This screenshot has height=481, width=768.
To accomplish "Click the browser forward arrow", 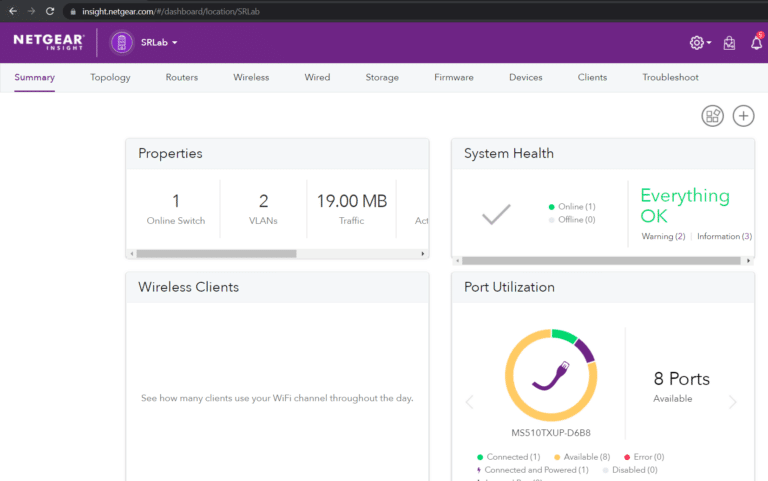I will tap(31, 11).
